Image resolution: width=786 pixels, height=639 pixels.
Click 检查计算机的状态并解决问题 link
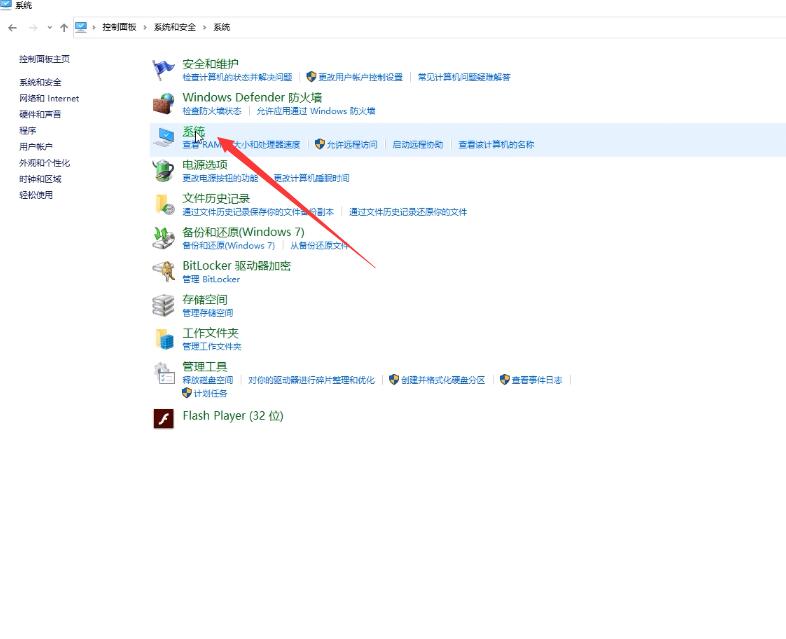237,77
